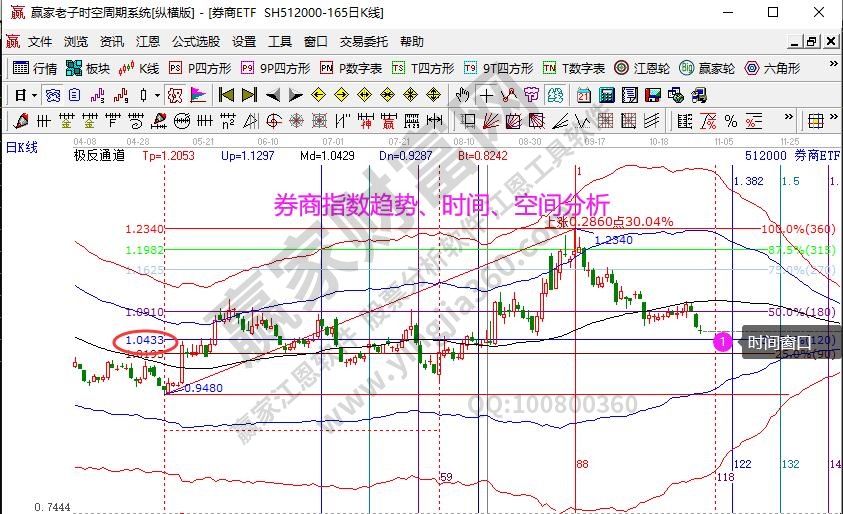Select the hand pan tool
Viewport: 843px width, 514px height.
point(462,96)
